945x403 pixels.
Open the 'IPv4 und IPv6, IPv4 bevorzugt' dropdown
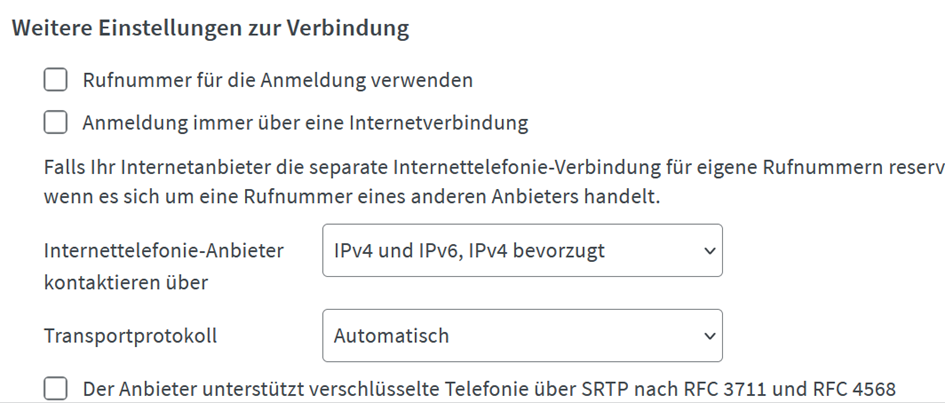coord(522,251)
